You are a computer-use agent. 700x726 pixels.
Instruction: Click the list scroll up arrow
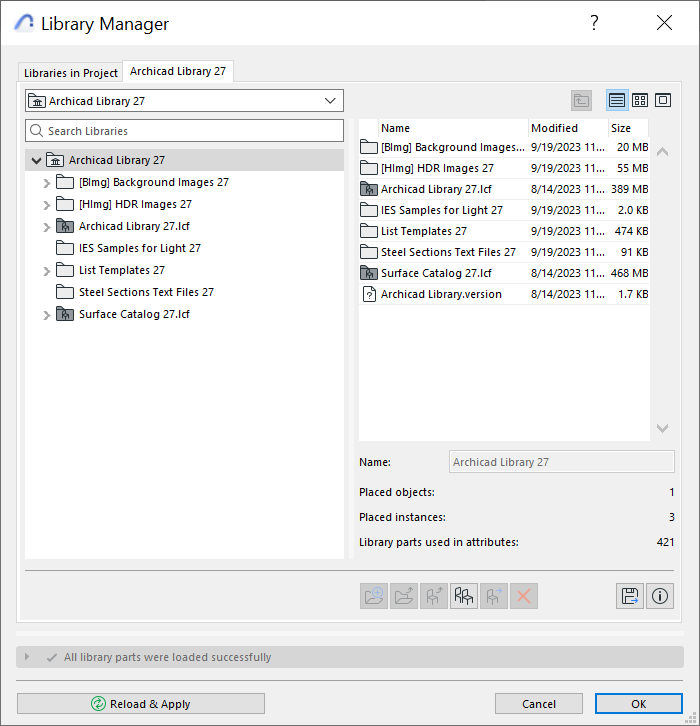[662, 152]
